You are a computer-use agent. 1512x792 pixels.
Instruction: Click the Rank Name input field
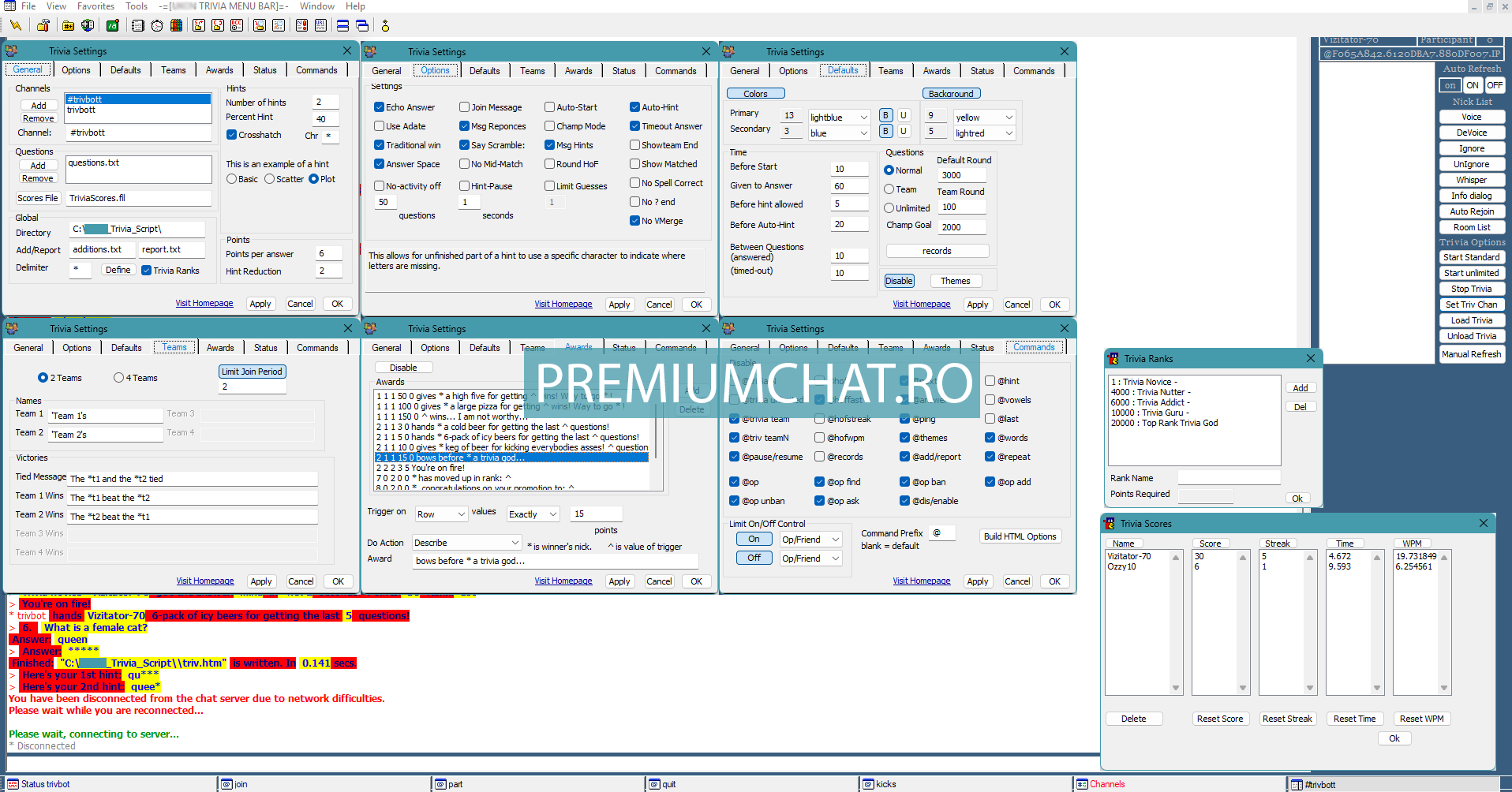[x=1229, y=477]
